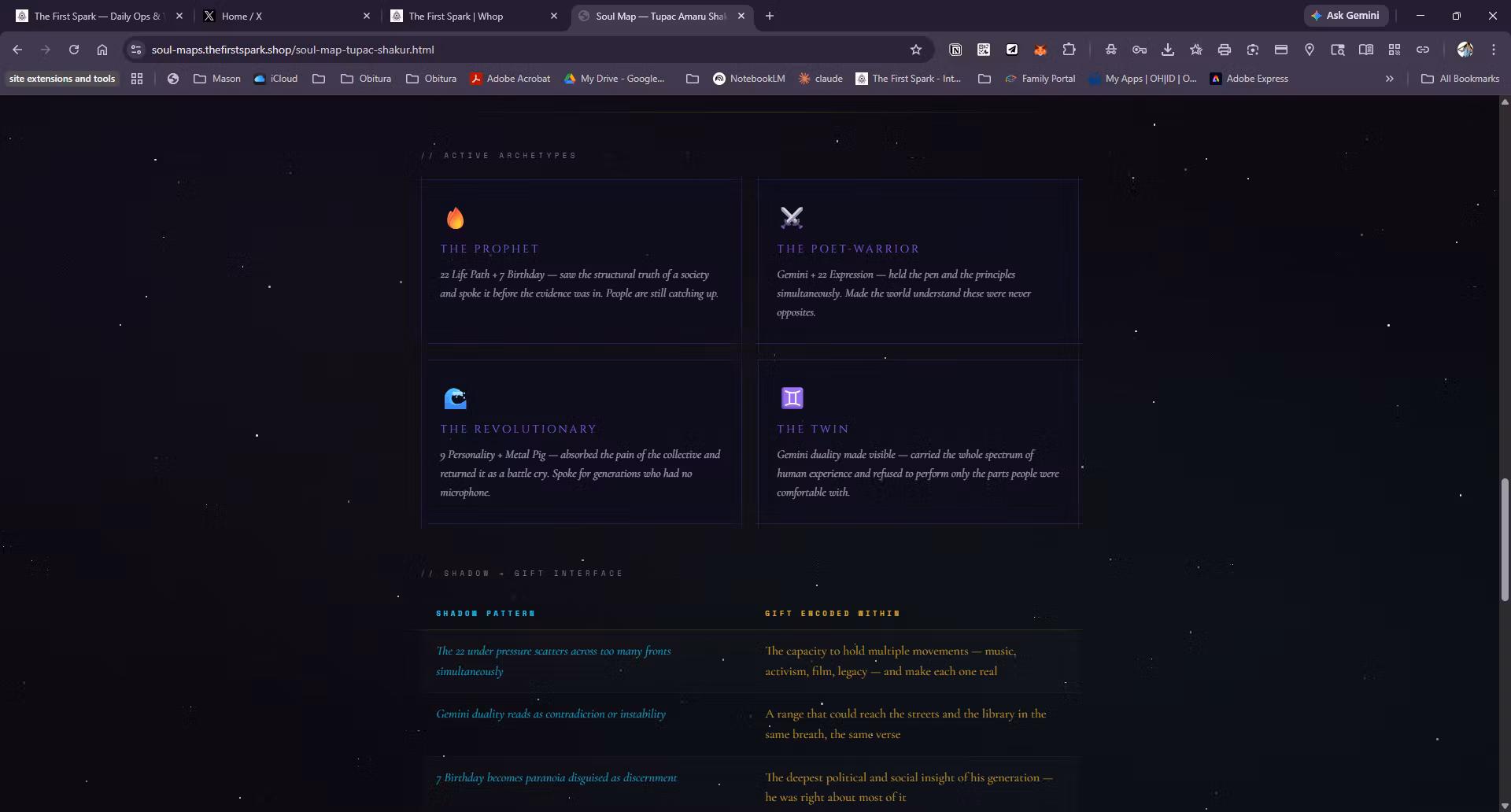The height and width of the screenshot is (812, 1511).
Task: Click the screenshot capture toolbar icon
Action: click(x=1253, y=50)
